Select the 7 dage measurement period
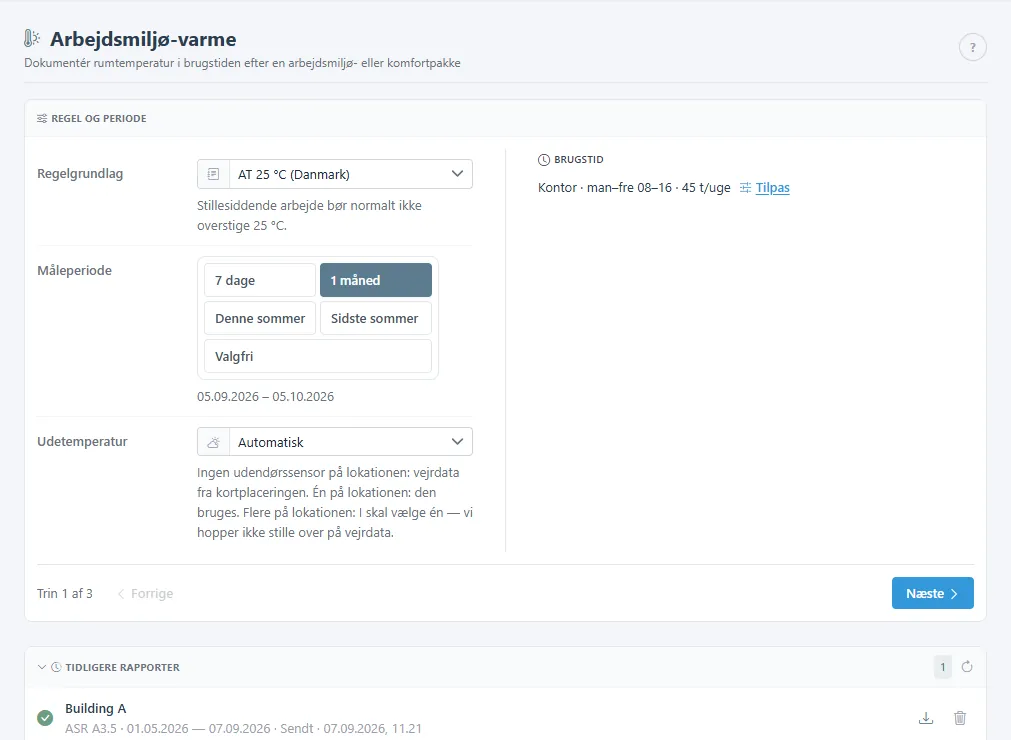Image resolution: width=1011 pixels, height=740 pixels. point(260,280)
